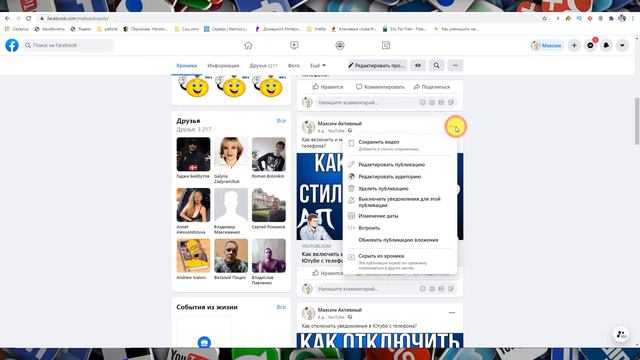Click the Максим profile chip
The width and height of the screenshot is (640, 360).
click(547, 45)
